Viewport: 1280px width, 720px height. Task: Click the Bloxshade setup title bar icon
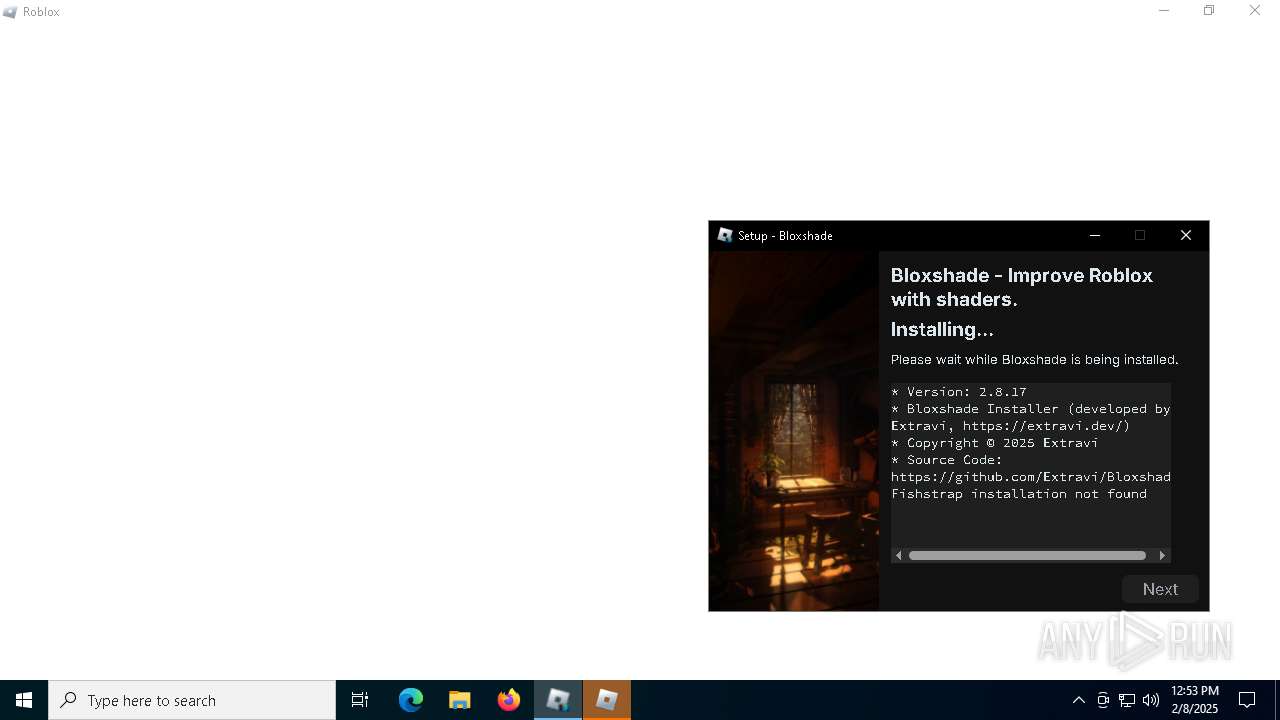click(725, 235)
